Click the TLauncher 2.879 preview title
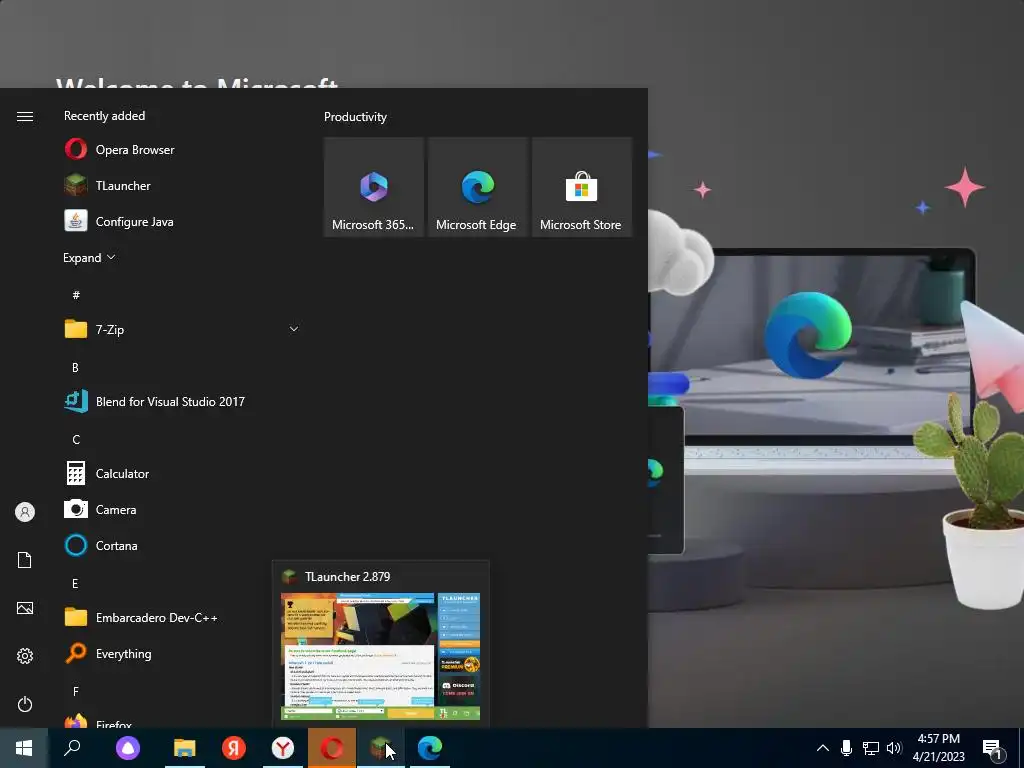The image size is (1024, 768). (x=347, y=577)
